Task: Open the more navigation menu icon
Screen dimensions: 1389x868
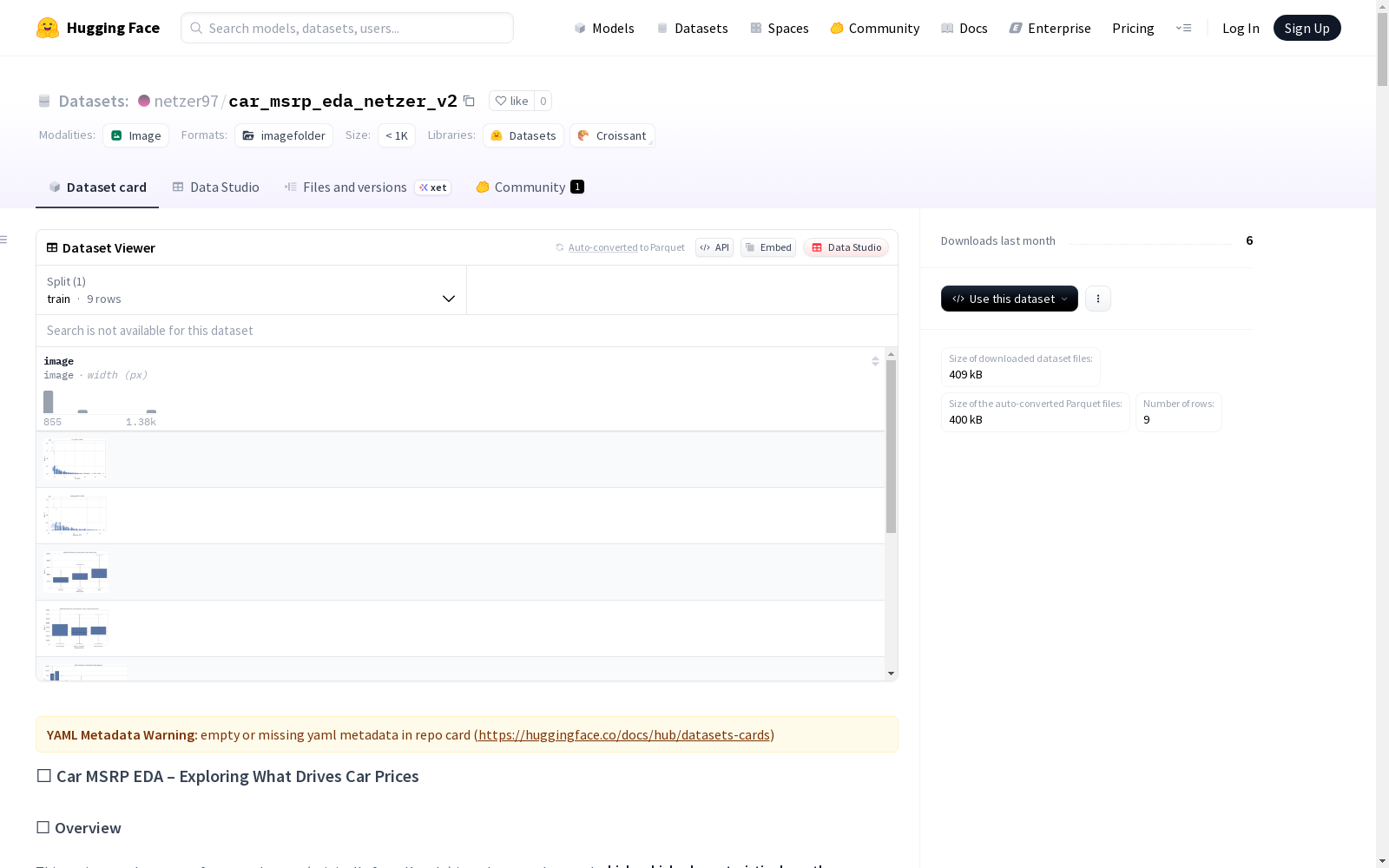Action: (1183, 28)
